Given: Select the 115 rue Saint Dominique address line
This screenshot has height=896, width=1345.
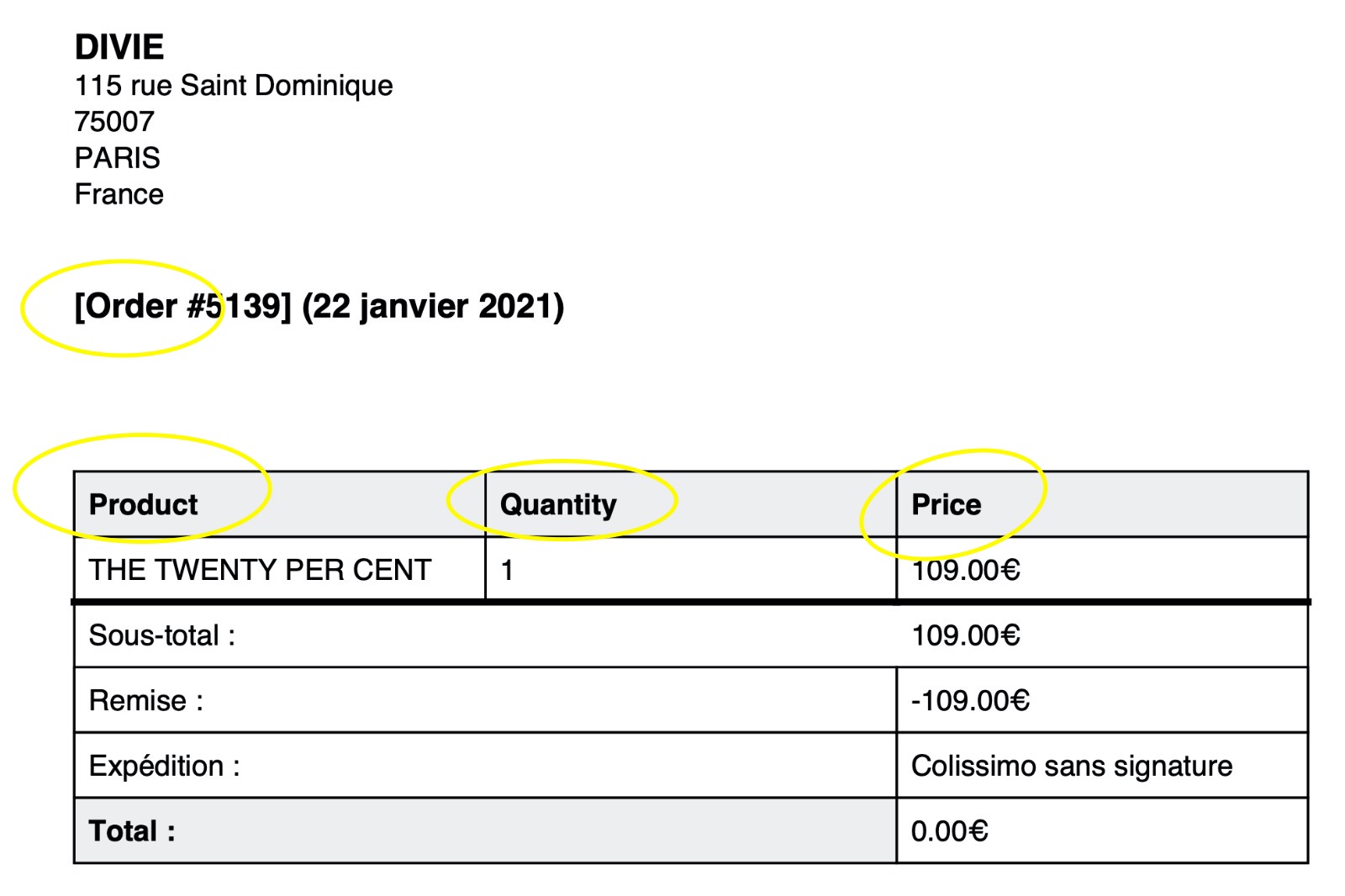Looking at the screenshot, I should [234, 86].
